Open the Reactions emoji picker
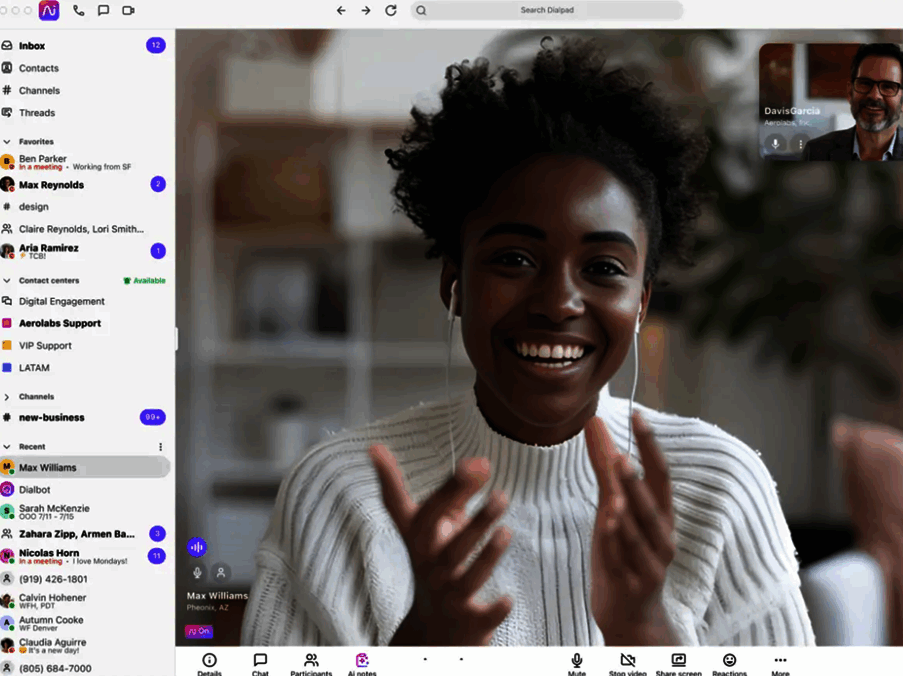The height and width of the screenshot is (676, 903). click(x=729, y=661)
